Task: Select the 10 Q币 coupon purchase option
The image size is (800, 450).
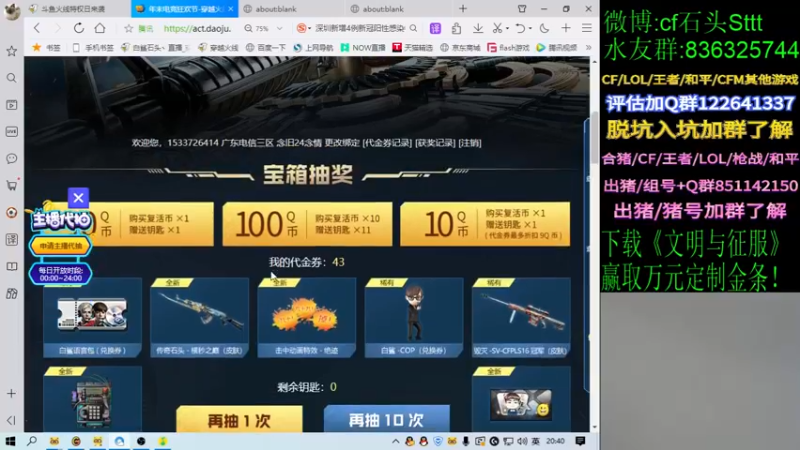Action: (x=485, y=224)
